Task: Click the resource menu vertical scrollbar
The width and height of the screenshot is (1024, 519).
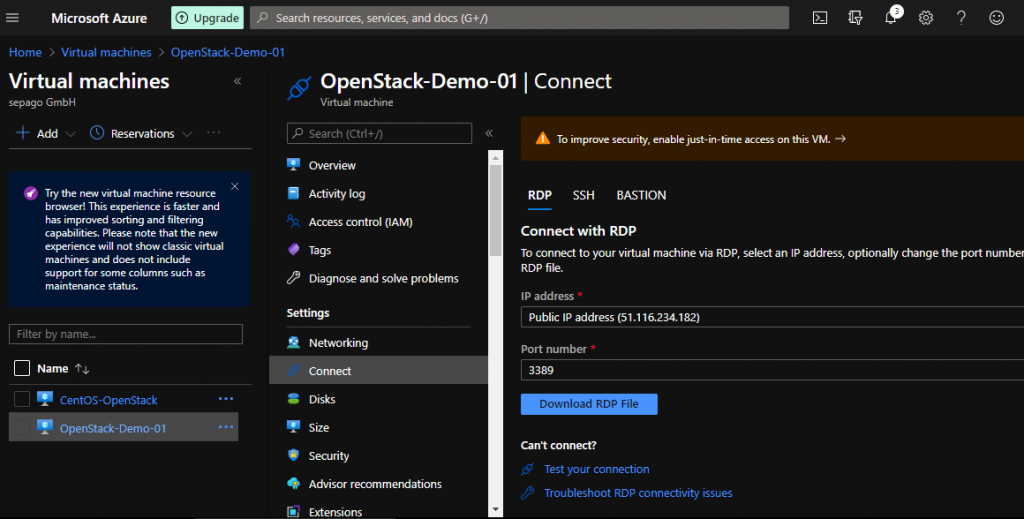Action: (x=495, y=210)
